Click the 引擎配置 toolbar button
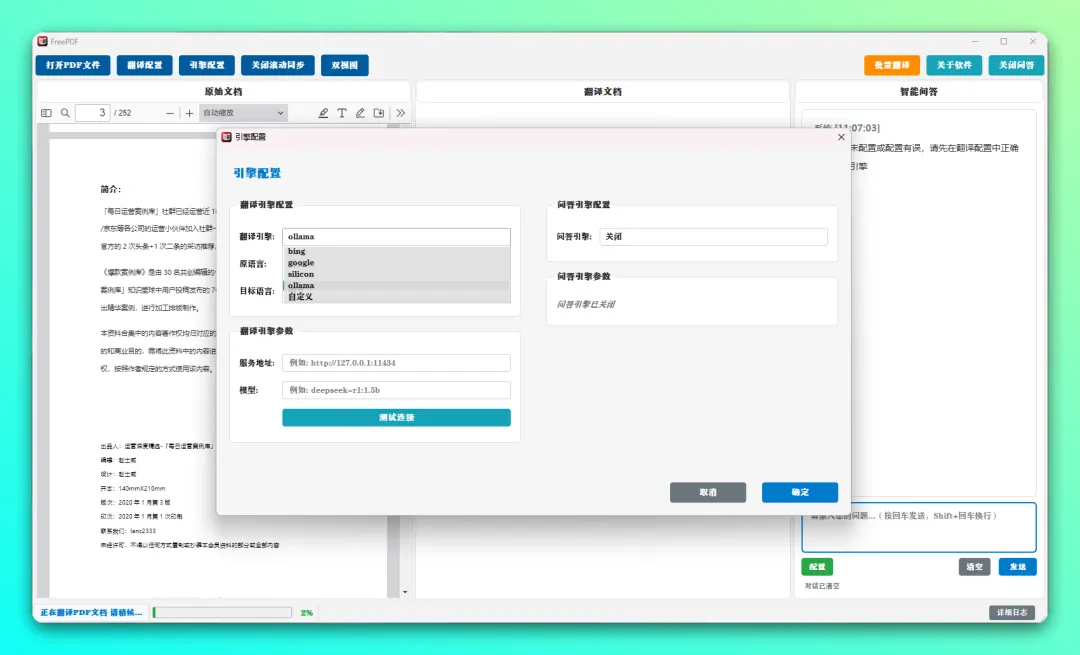Screen dimensions: 1080x655 click(207, 65)
